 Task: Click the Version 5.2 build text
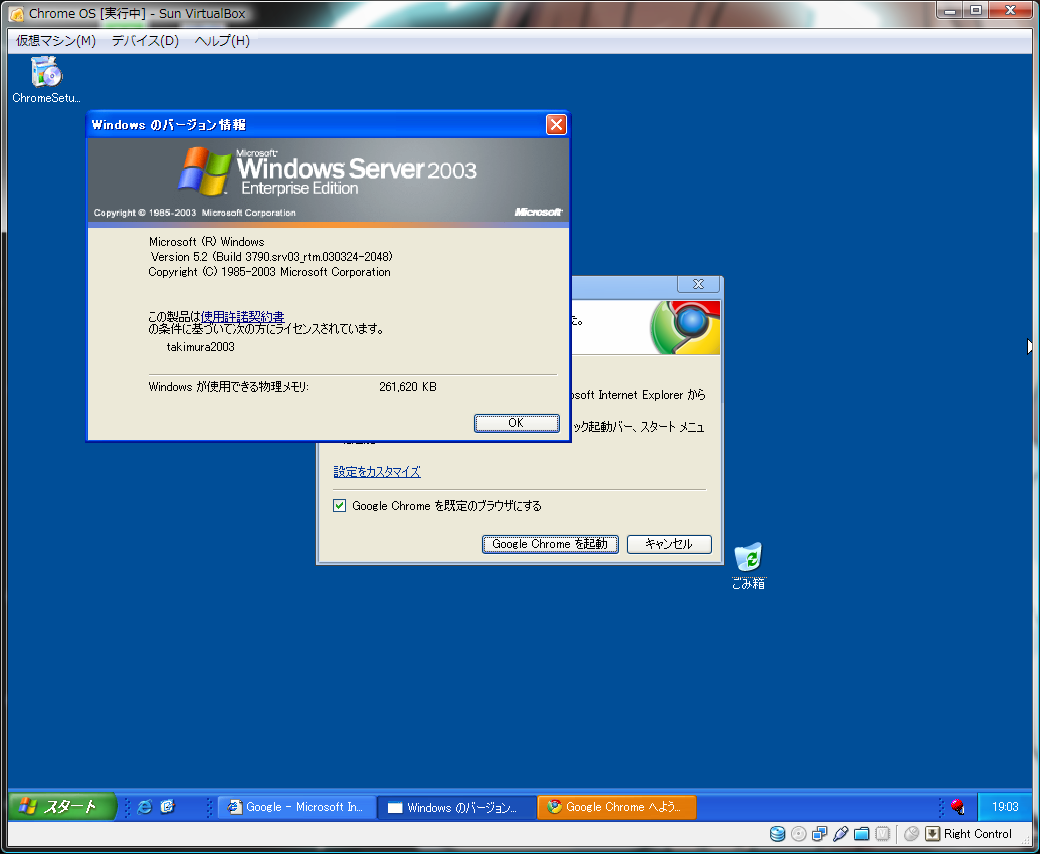pyautogui.click(x=271, y=257)
